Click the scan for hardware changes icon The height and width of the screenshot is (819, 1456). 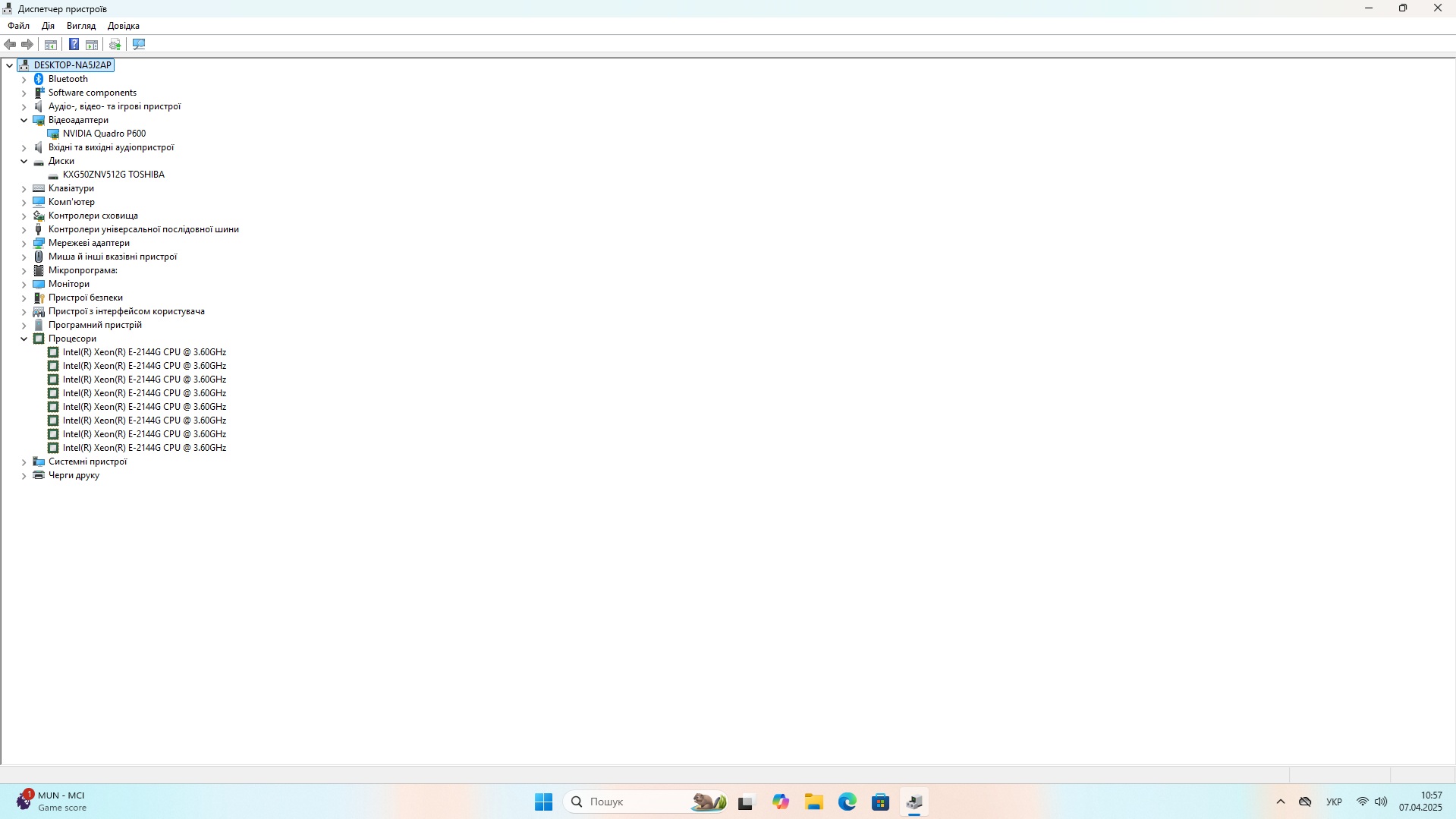(x=139, y=44)
